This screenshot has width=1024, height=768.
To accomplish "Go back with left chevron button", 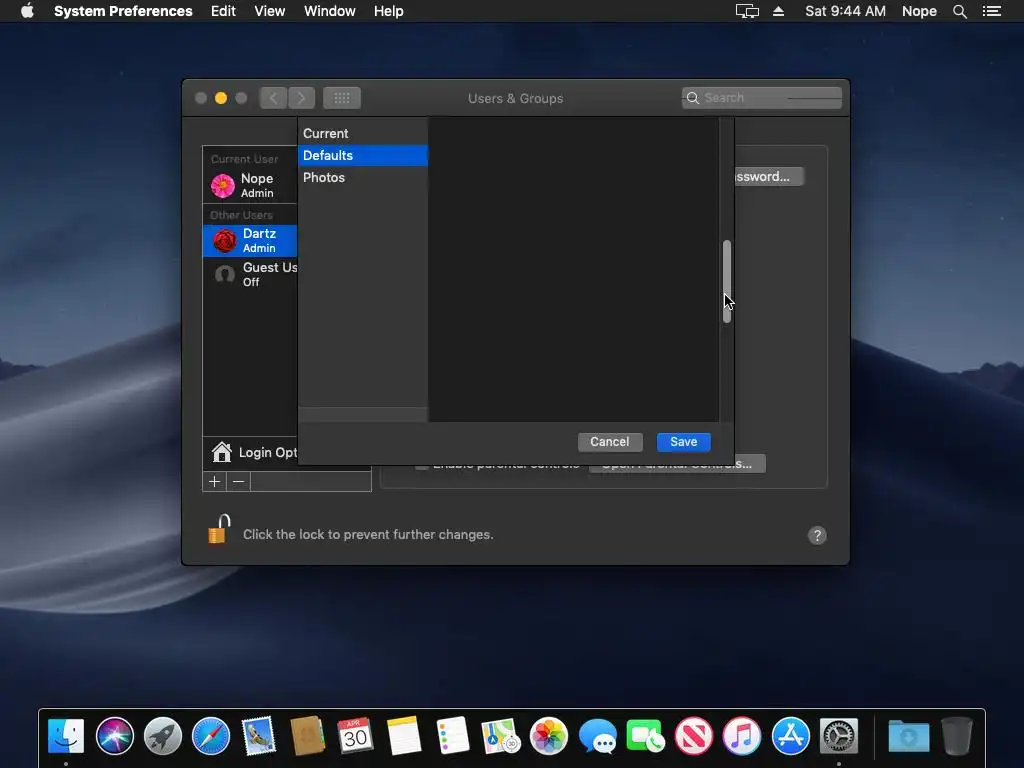I will tap(273, 98).
